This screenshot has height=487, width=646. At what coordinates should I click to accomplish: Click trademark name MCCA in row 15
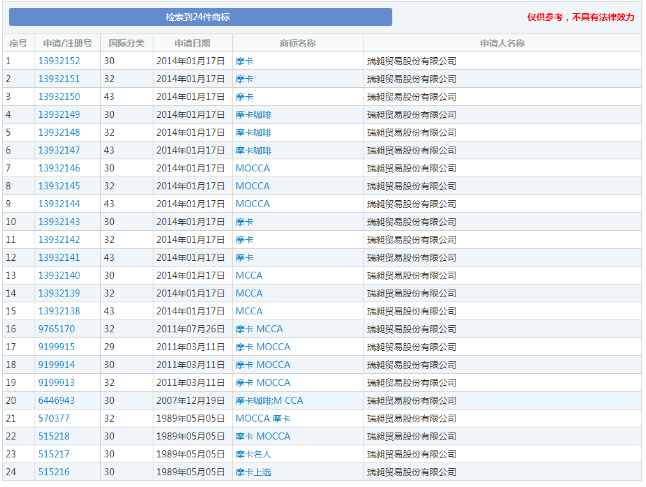click(249, 311)
